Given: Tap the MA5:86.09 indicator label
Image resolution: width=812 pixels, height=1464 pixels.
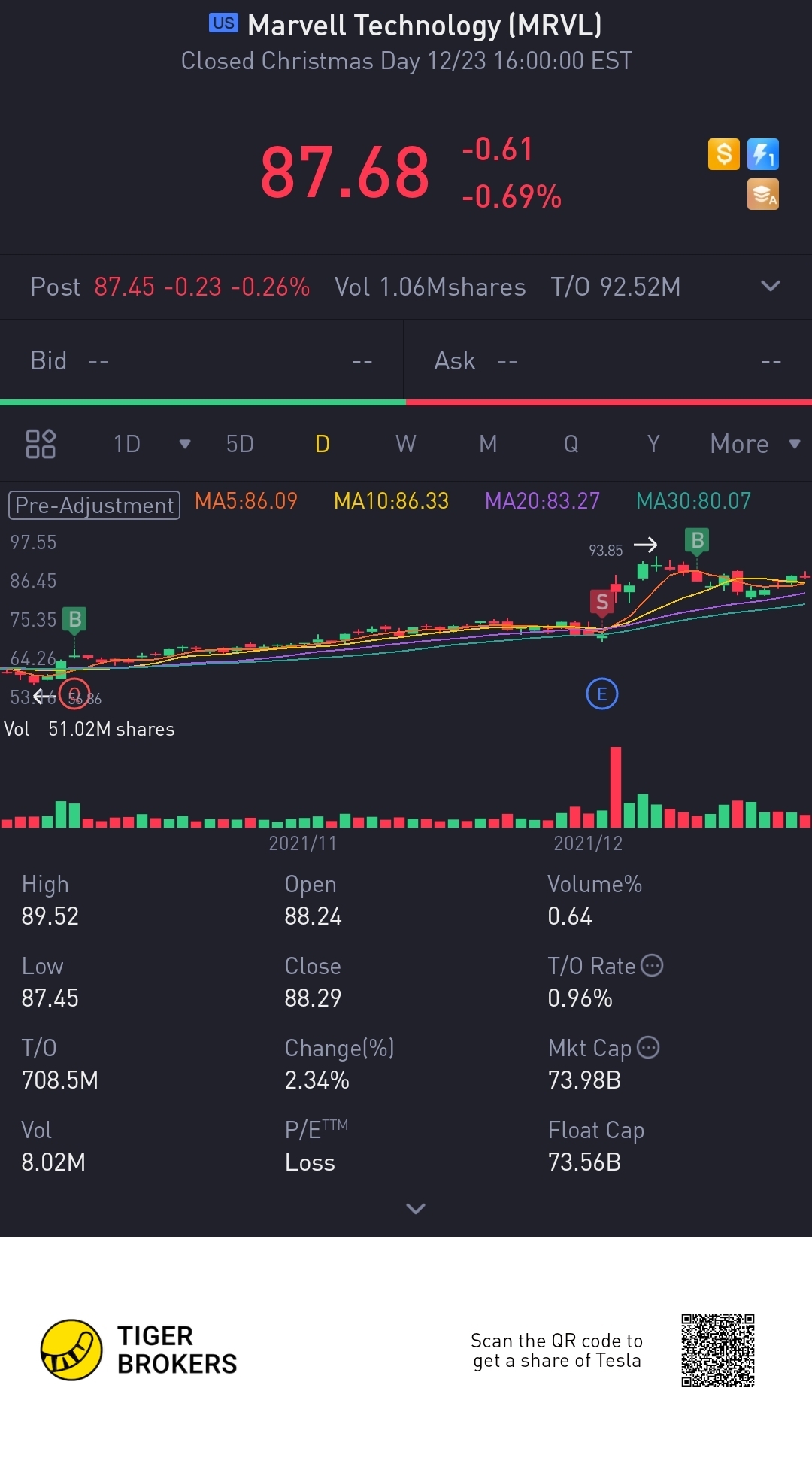Looking at the screenshot, I should [246, 501].
